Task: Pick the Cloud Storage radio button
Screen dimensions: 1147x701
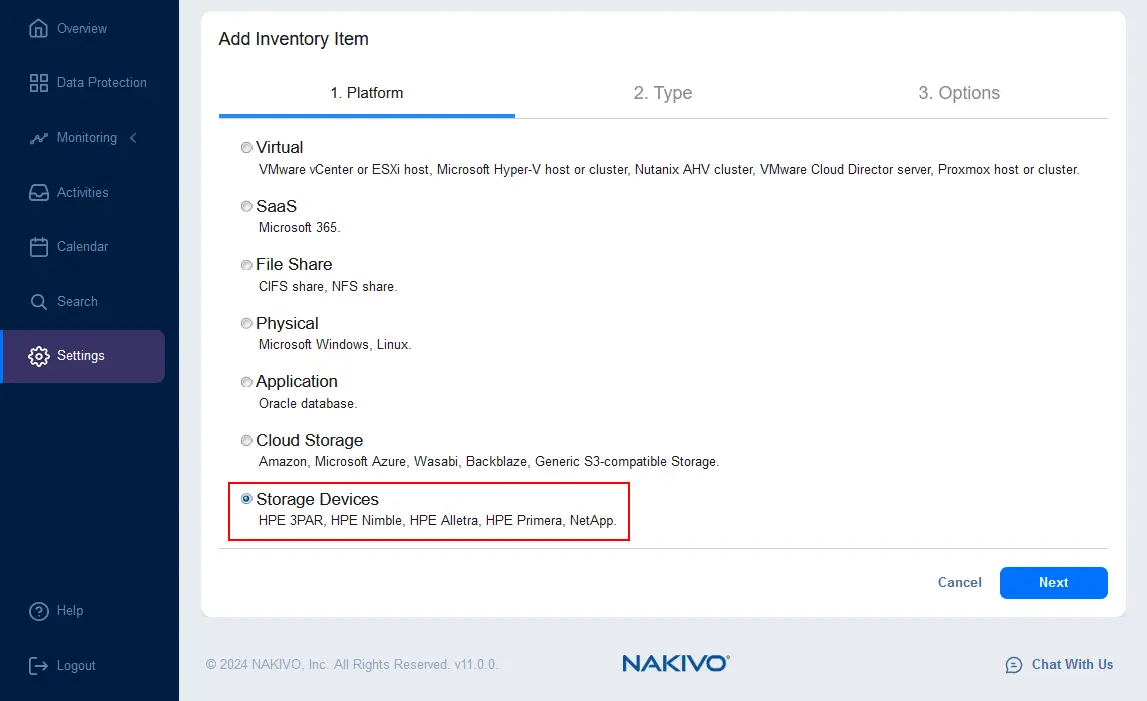Action: [247, 441]
